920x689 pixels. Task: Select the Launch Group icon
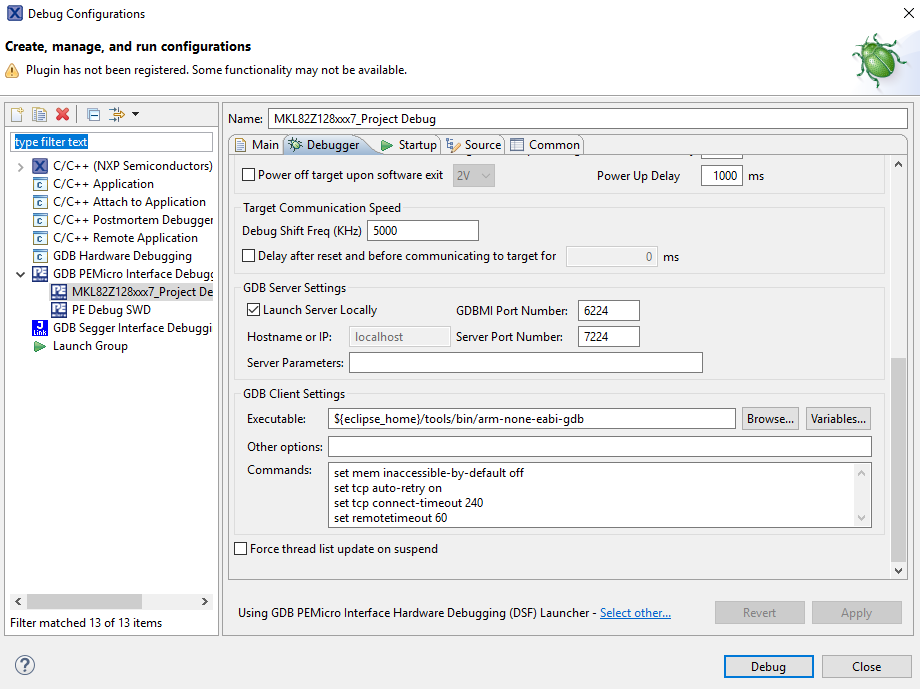click(40, 346)
